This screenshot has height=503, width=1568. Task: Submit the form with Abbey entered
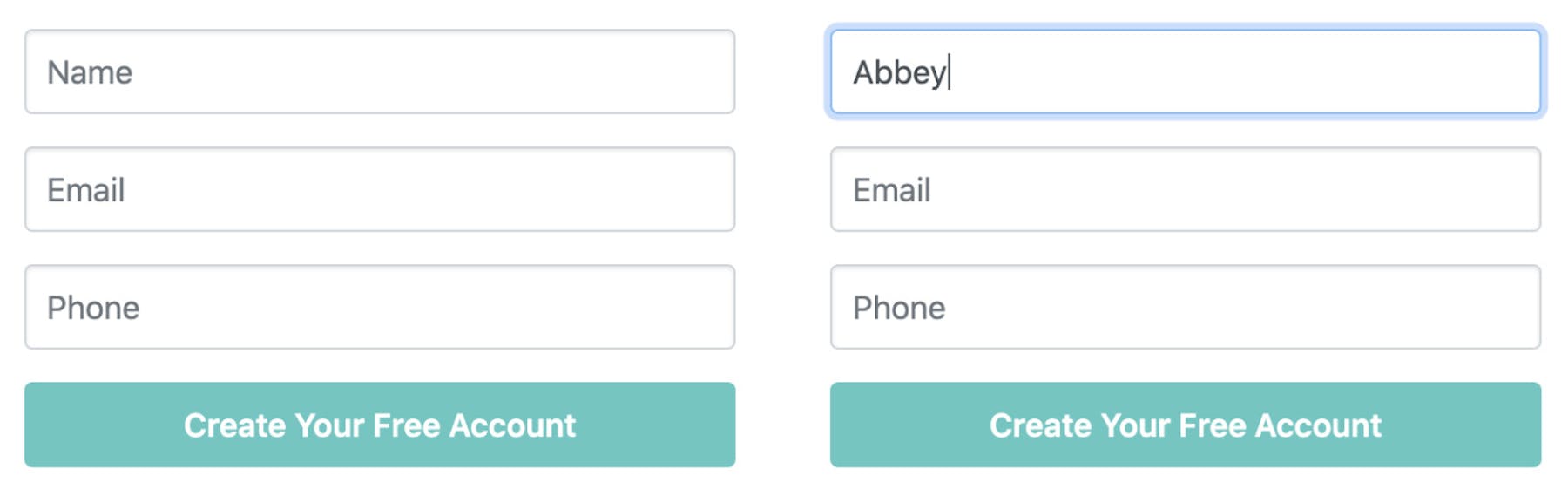1185,425
